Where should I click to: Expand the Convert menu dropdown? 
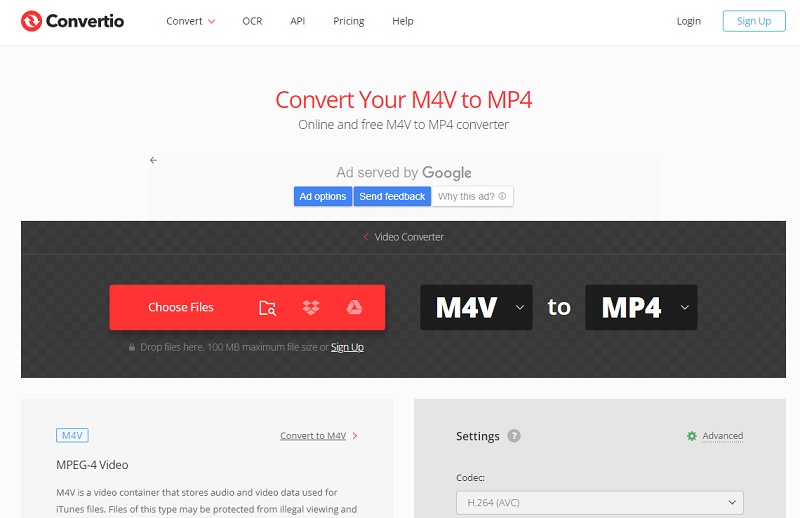click(191, 21)
